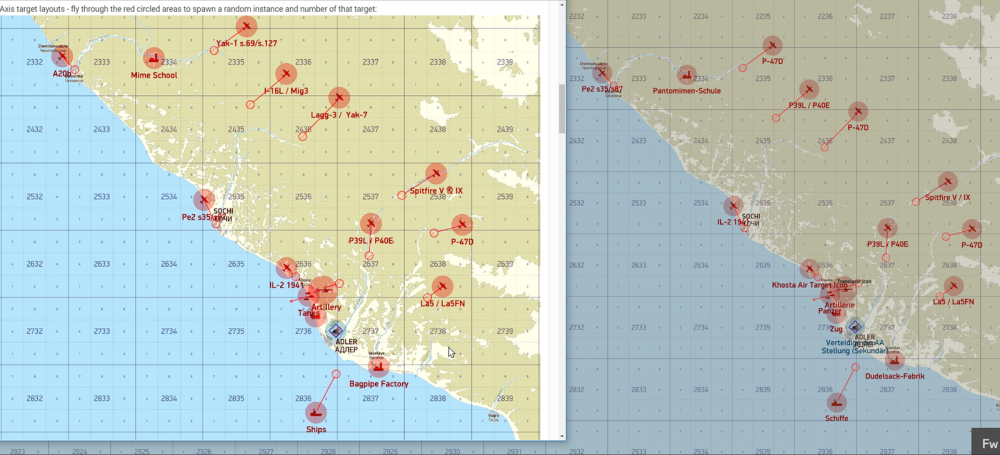Select the La5 / La5FN icon in left map
This screenshot has height=455, width=1000.
click(442, 287)
